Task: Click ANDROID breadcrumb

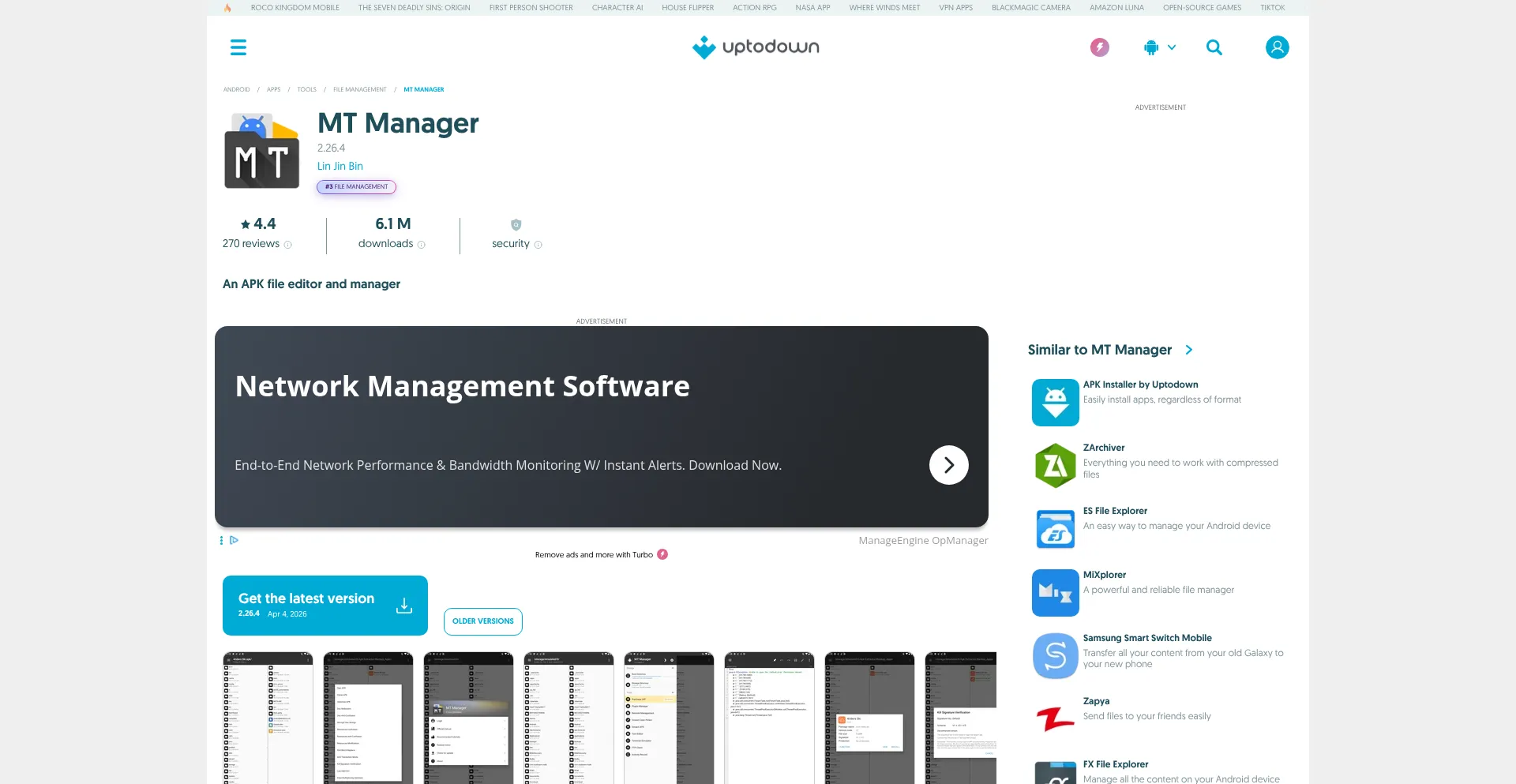Action: point(237,89)
